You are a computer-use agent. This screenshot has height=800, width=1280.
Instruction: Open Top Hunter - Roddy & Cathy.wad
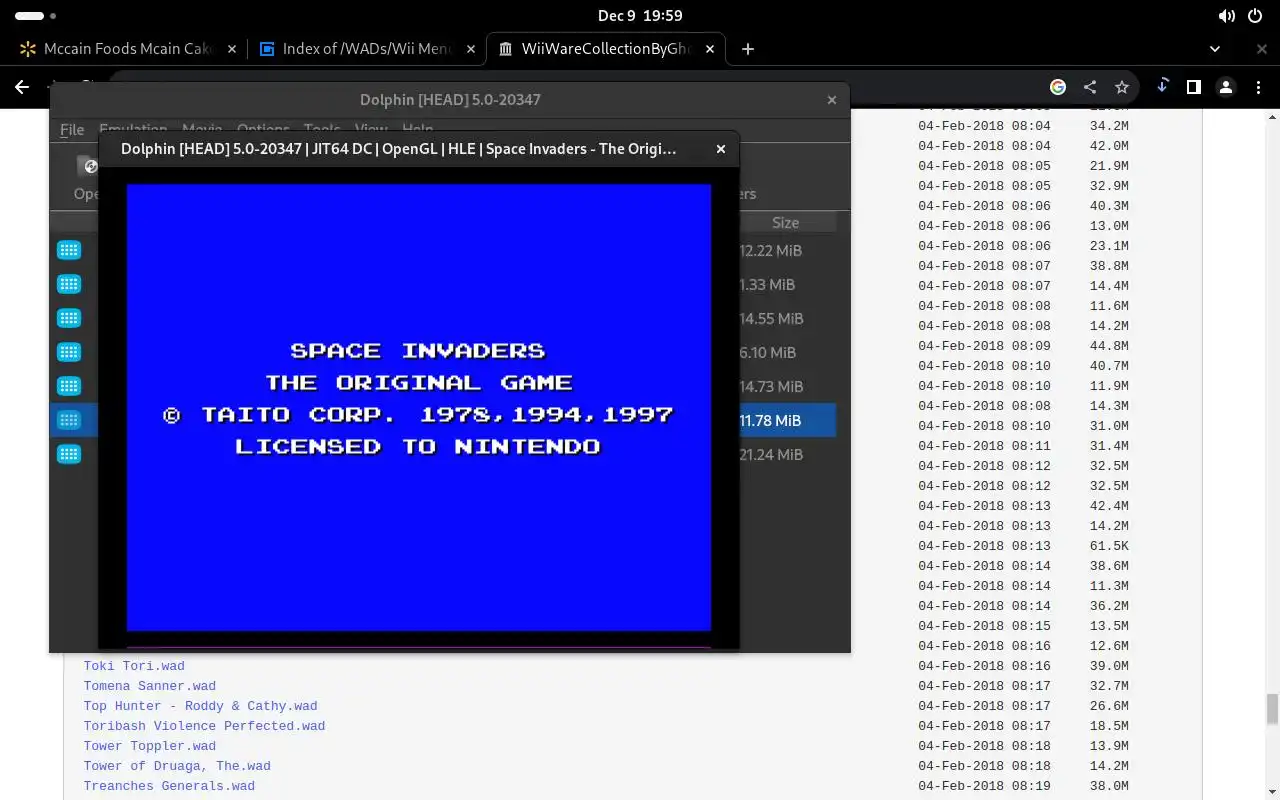pyautogui.click(x=200, y=706)
